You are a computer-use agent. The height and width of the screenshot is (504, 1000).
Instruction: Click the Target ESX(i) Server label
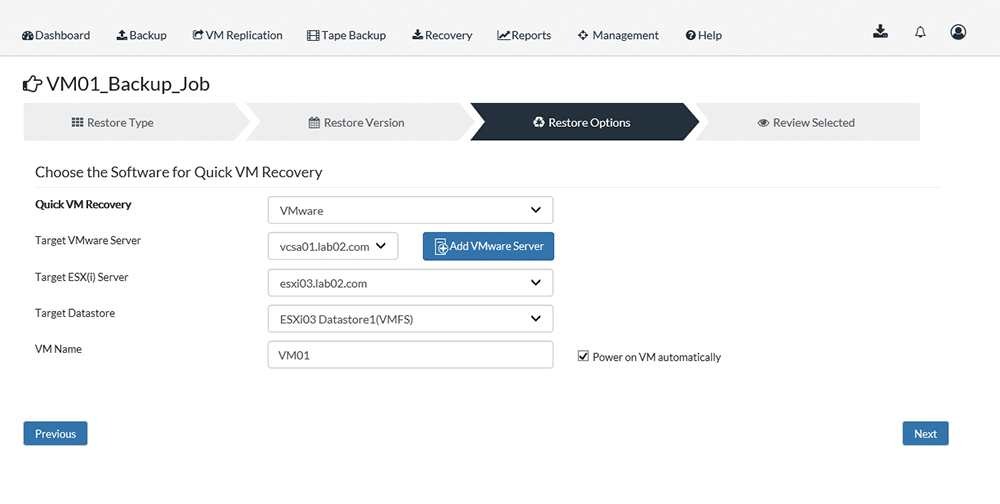(x=82, y=277)
